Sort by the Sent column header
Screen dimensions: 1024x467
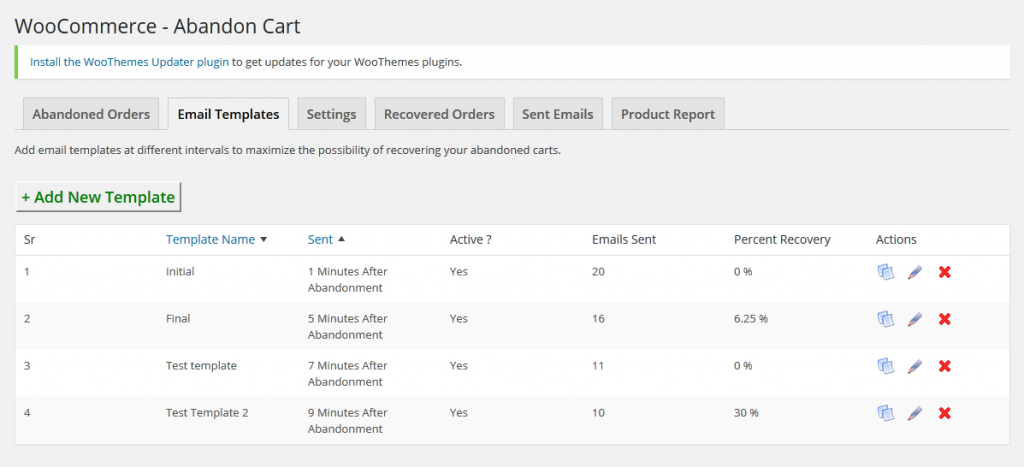320,240
